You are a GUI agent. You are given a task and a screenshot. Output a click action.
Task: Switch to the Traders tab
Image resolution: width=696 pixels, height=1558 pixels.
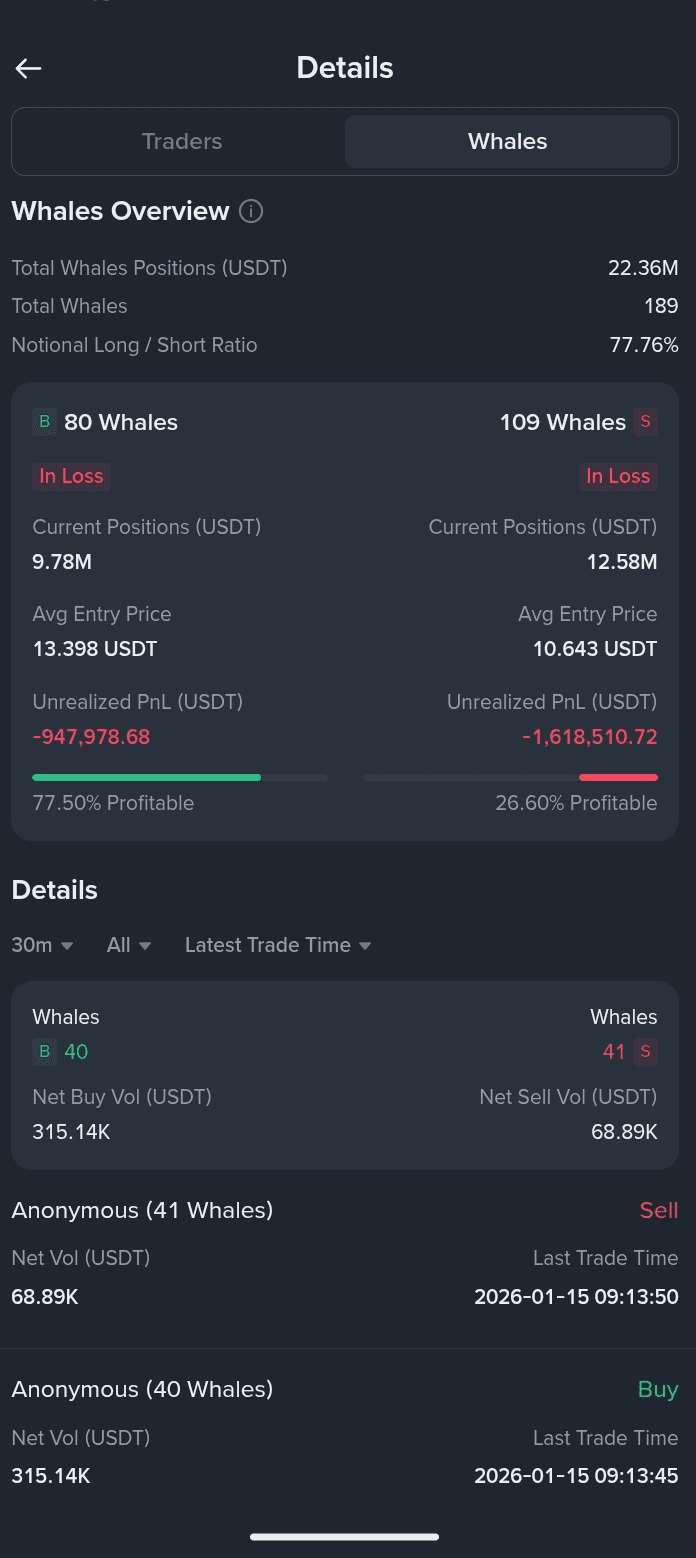[182, 141]
